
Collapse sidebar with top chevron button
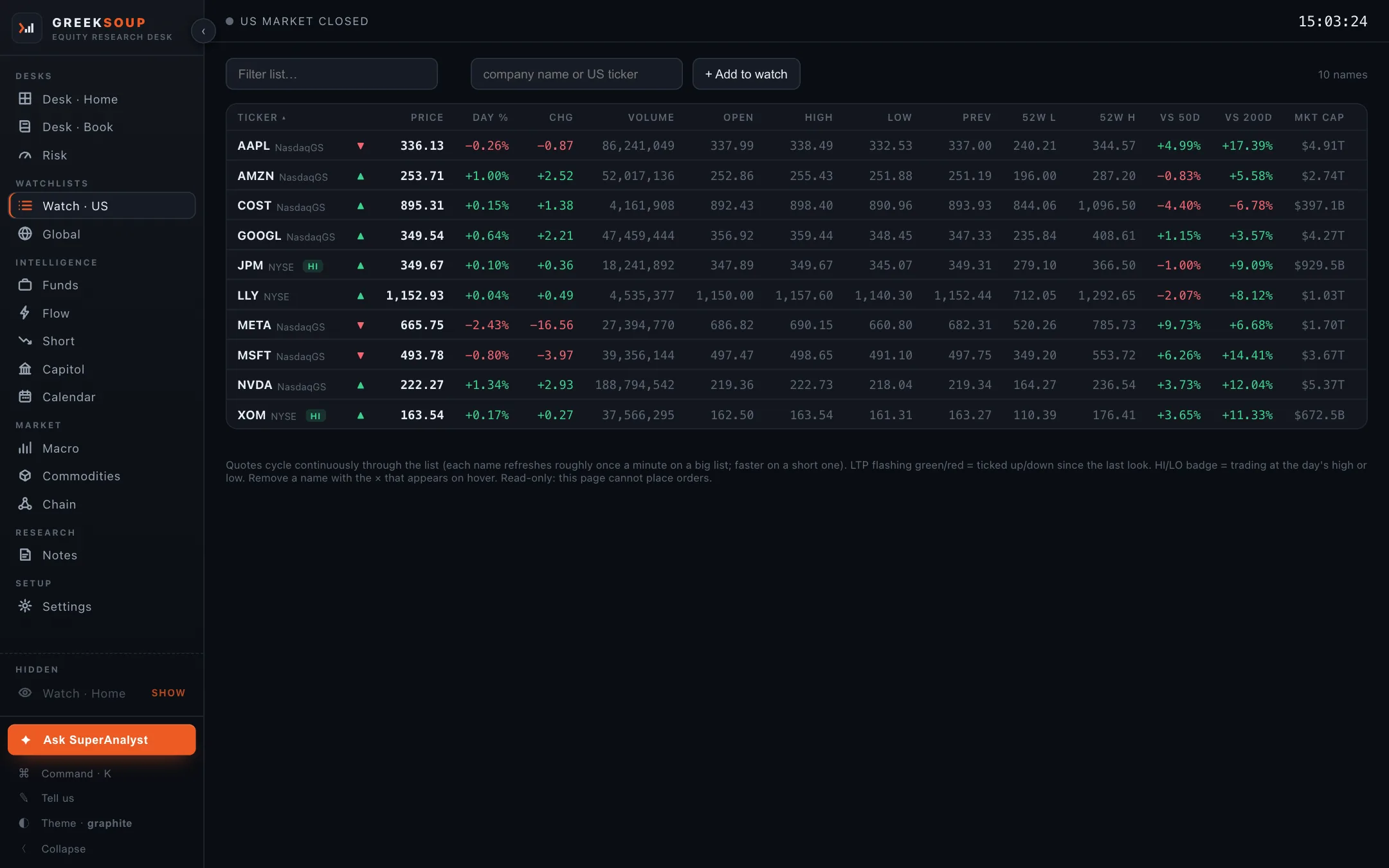(x=203, y=31)
